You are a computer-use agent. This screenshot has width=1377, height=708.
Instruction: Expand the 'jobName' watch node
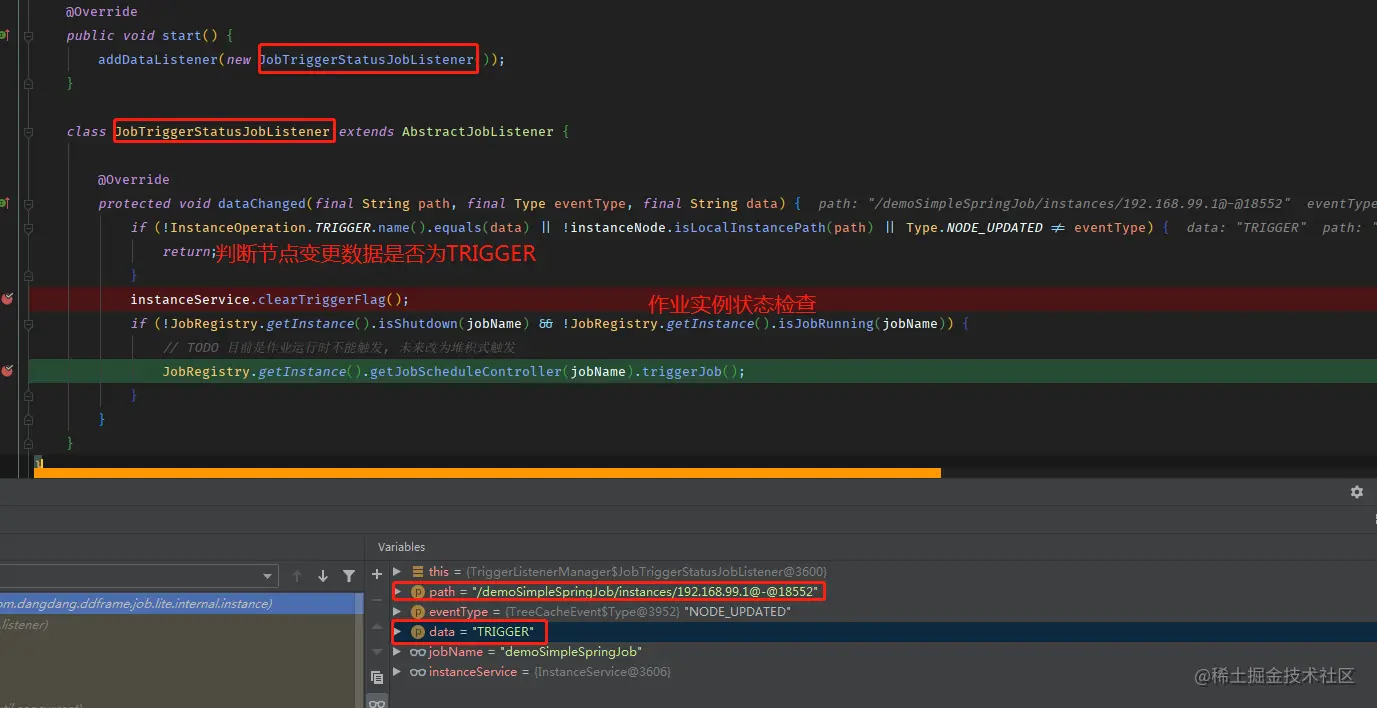click(398, 652)
